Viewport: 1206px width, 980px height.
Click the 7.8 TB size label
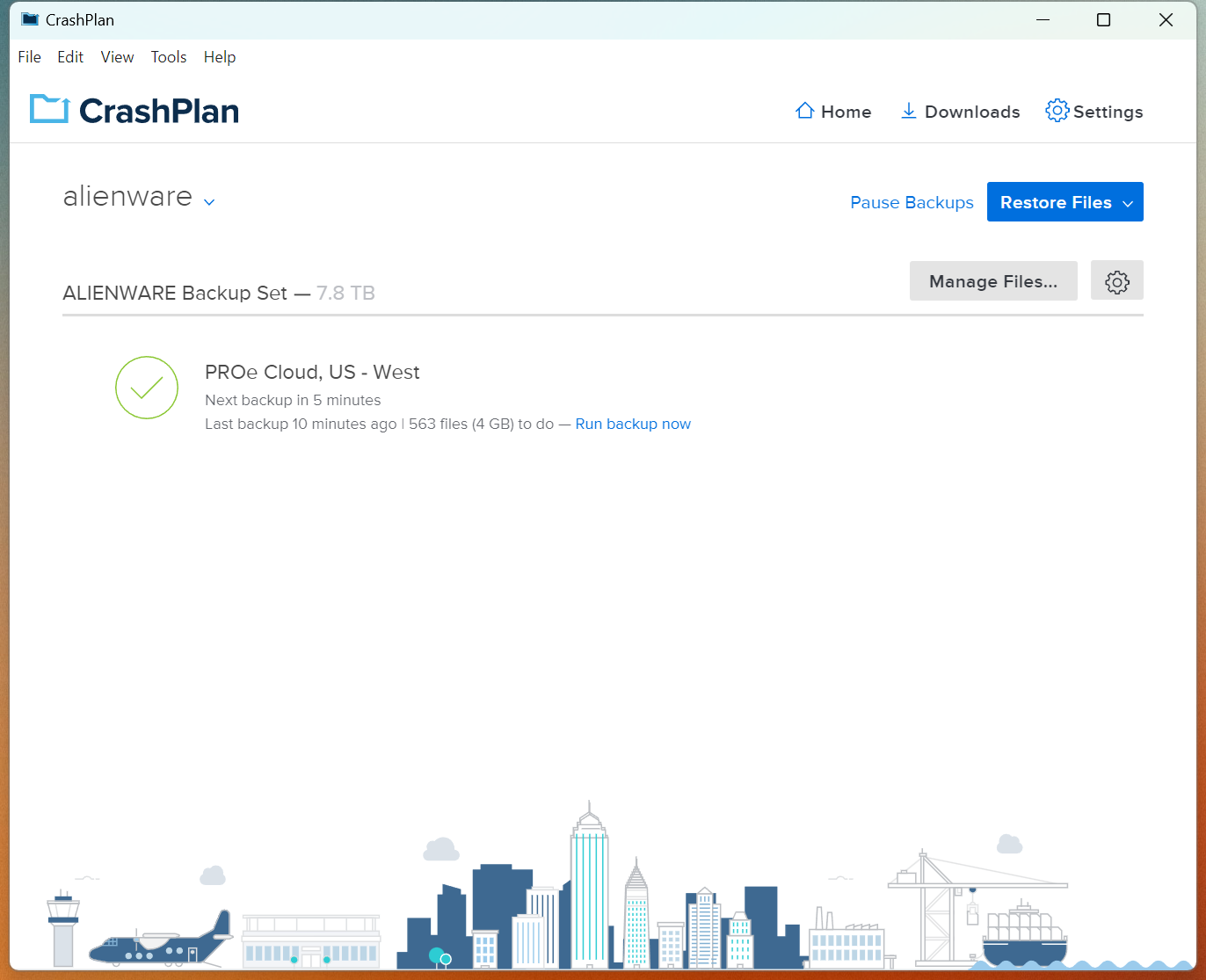coord(346,293)
